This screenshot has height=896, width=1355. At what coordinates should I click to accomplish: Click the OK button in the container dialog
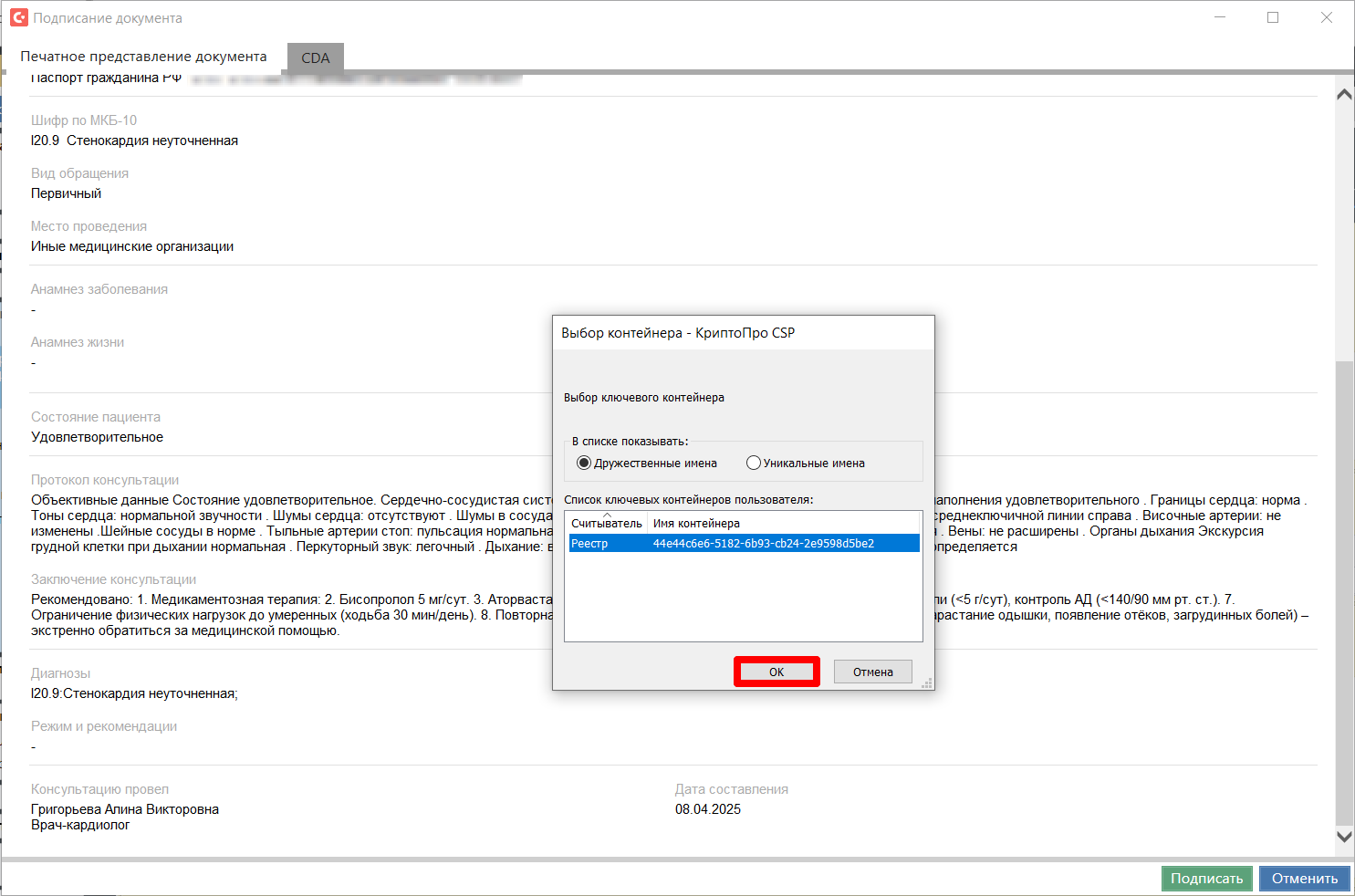click(x=777, y=672)
